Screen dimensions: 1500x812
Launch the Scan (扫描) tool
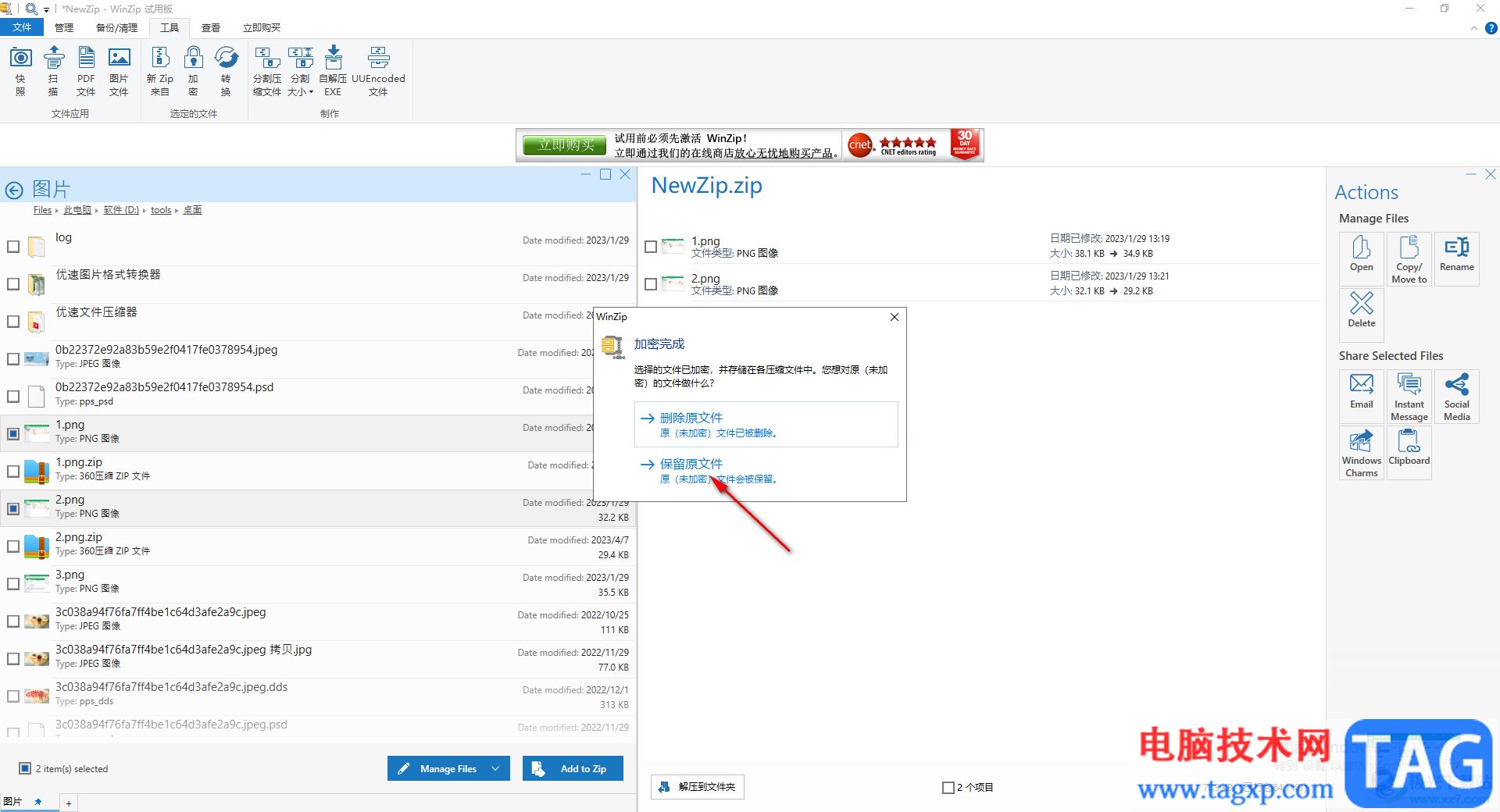[x=53, y=71]
